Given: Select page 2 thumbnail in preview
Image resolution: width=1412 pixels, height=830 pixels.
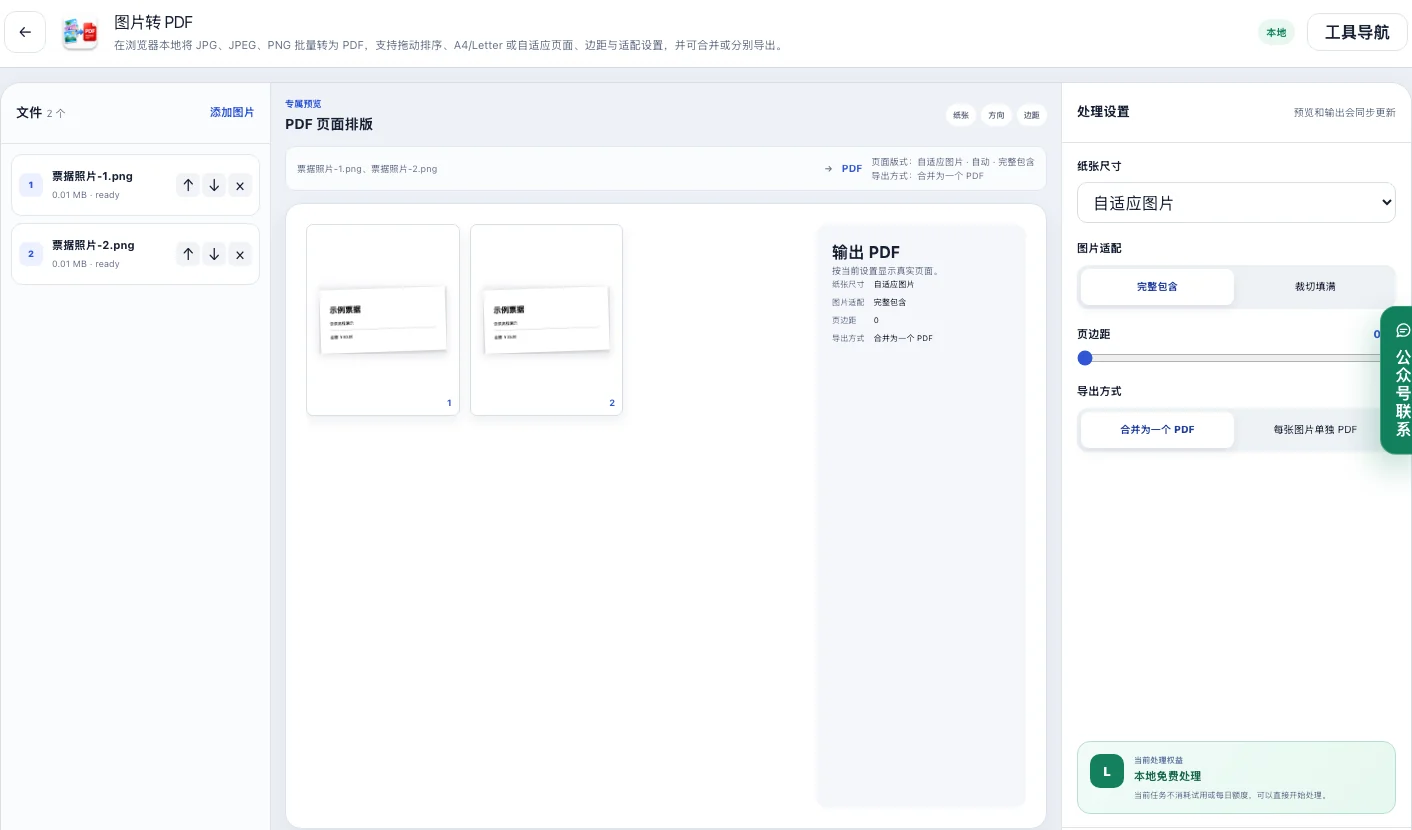Looking at the screenshot, I should [x=546, y=320].
